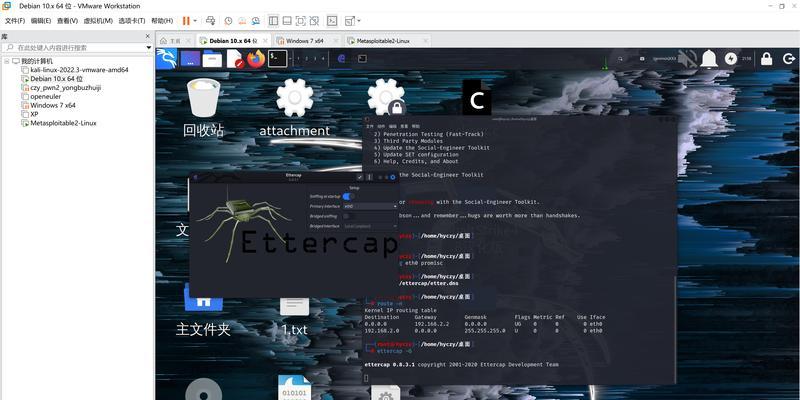Viewport: 800px width, 400px height.
Task: Launch Firefox from the Kali panel
Action: point(256,59)
